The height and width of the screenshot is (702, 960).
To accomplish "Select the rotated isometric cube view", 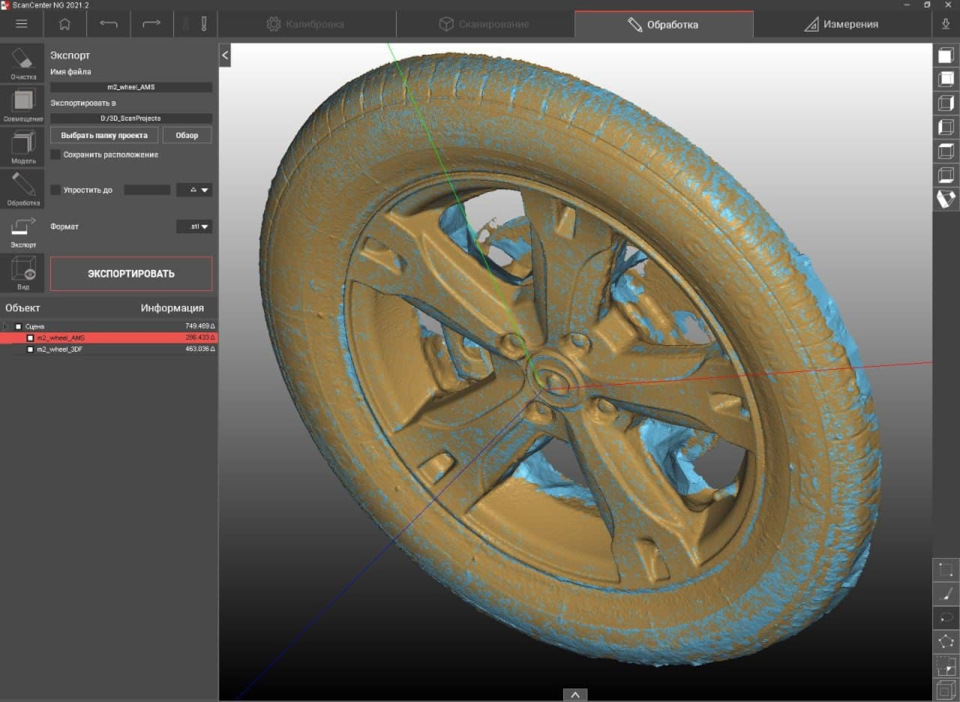I will tap(946, 199).
